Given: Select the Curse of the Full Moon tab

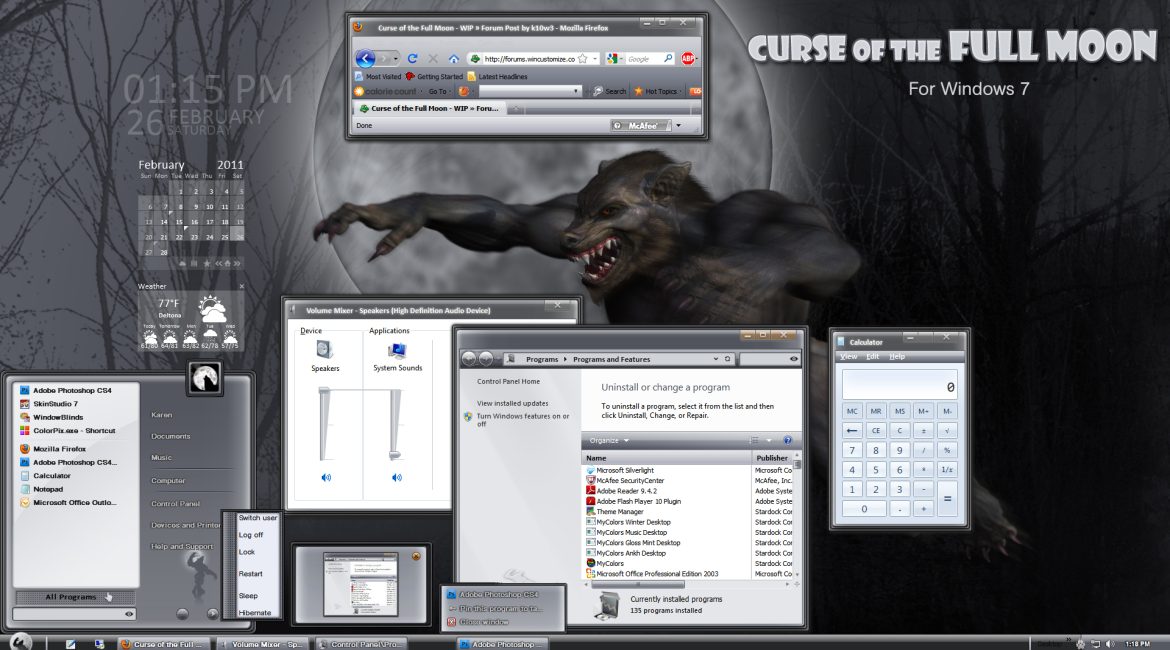Looking at the screenshot, I should pyautogui.click(x=429, y=108).
